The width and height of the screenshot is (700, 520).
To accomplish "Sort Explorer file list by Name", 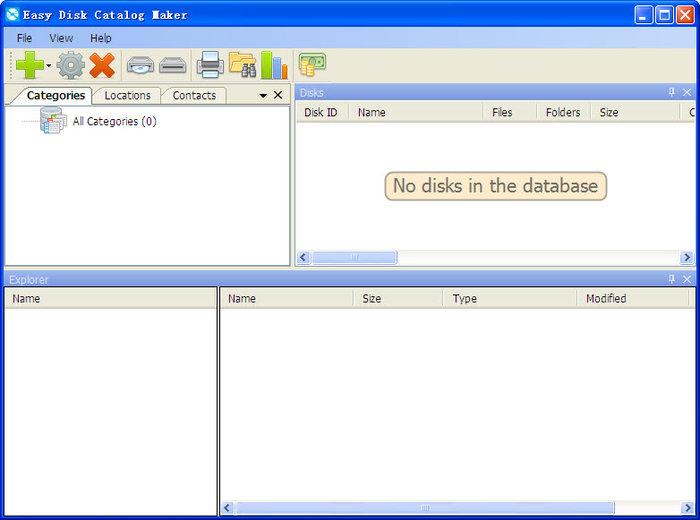I will (x=286, y=299).
